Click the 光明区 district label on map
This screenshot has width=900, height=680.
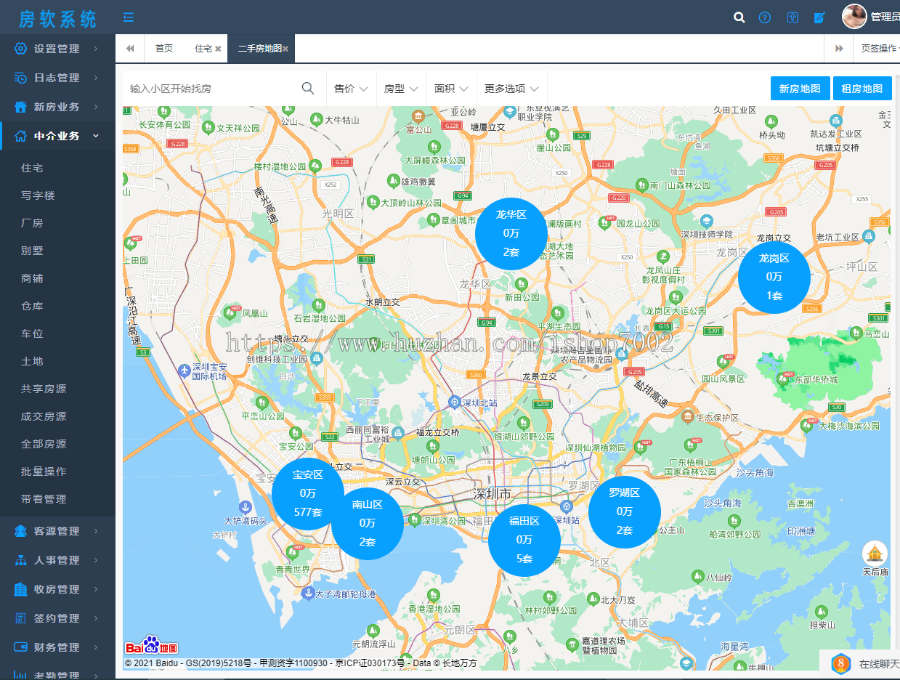coord(338,213)
